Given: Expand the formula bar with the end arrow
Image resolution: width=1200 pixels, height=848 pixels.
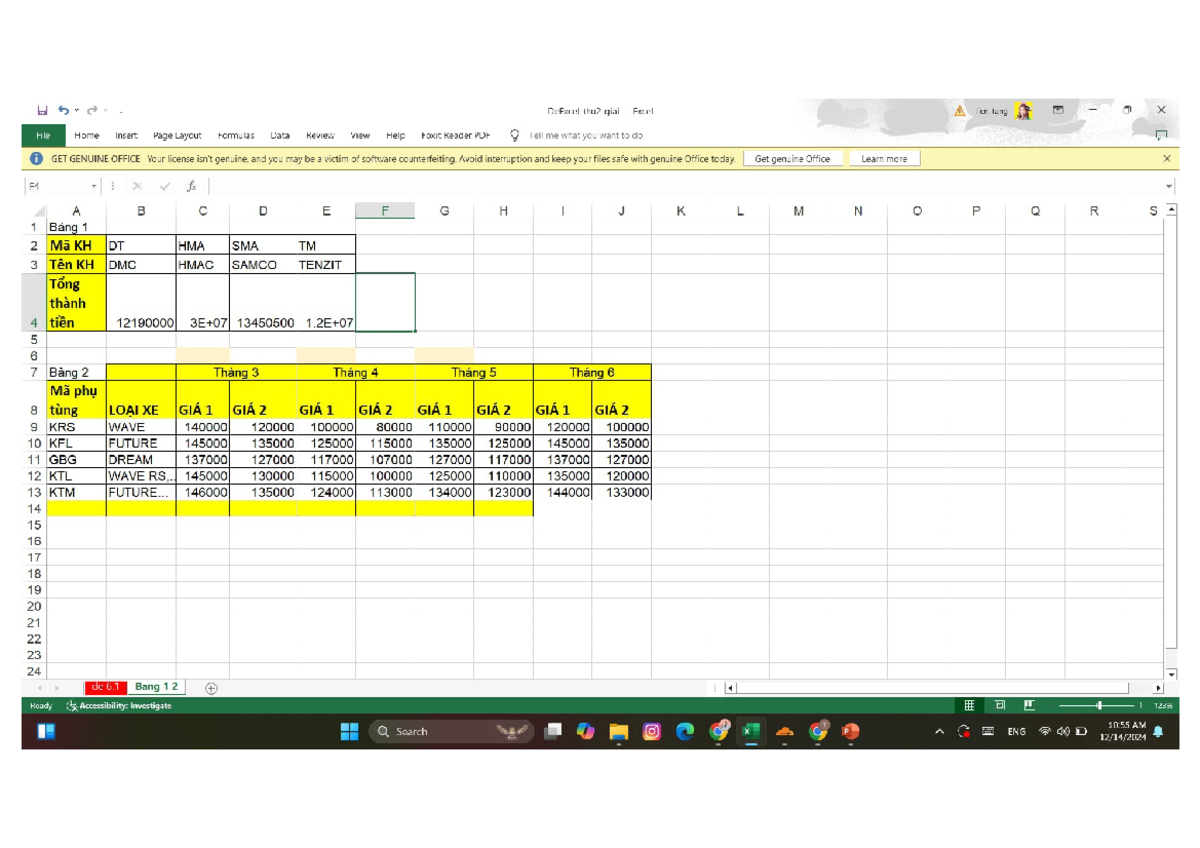Looking at the screenshot, I should click(x=1169, y=186).
